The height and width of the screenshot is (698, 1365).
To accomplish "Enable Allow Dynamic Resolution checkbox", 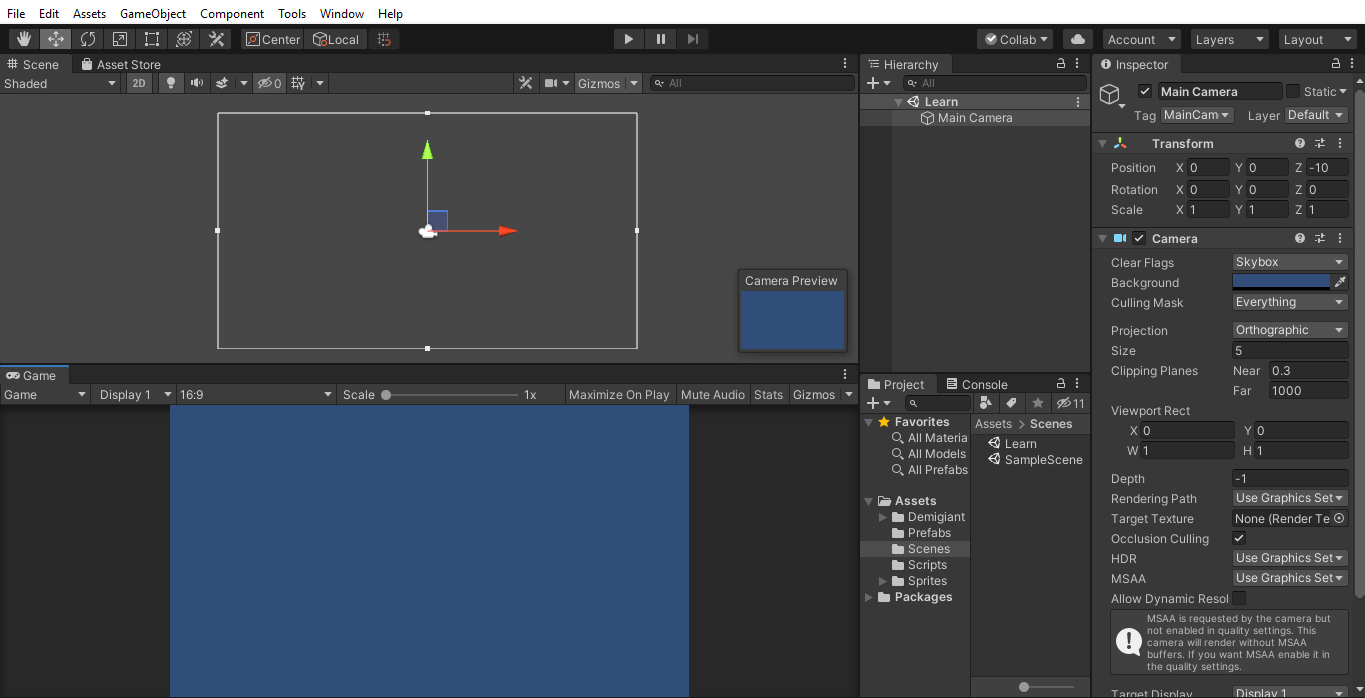I will pyautogui.click(x=1239, y=598).
